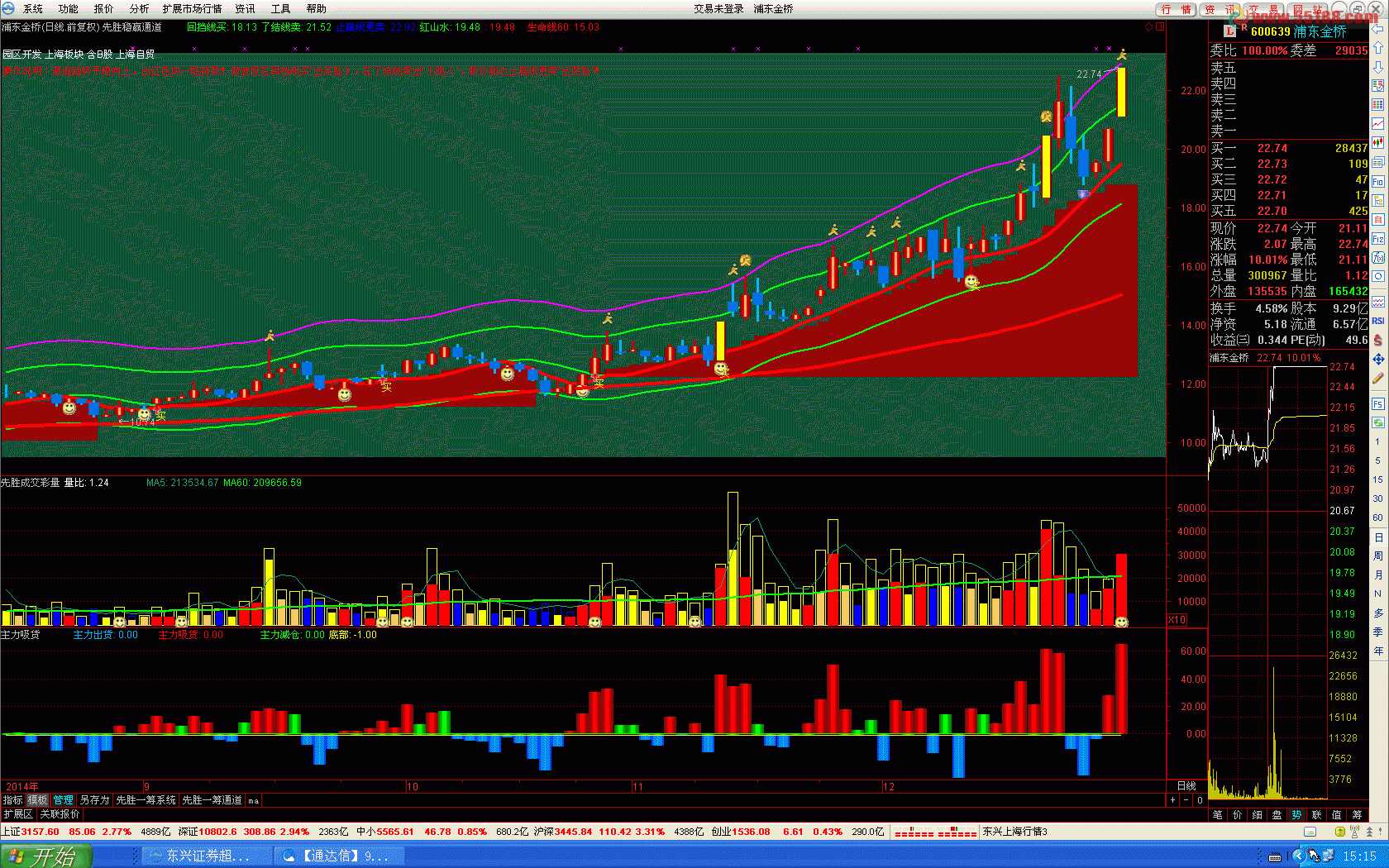Click the F10 company info icon

(x=1378, y=181)
